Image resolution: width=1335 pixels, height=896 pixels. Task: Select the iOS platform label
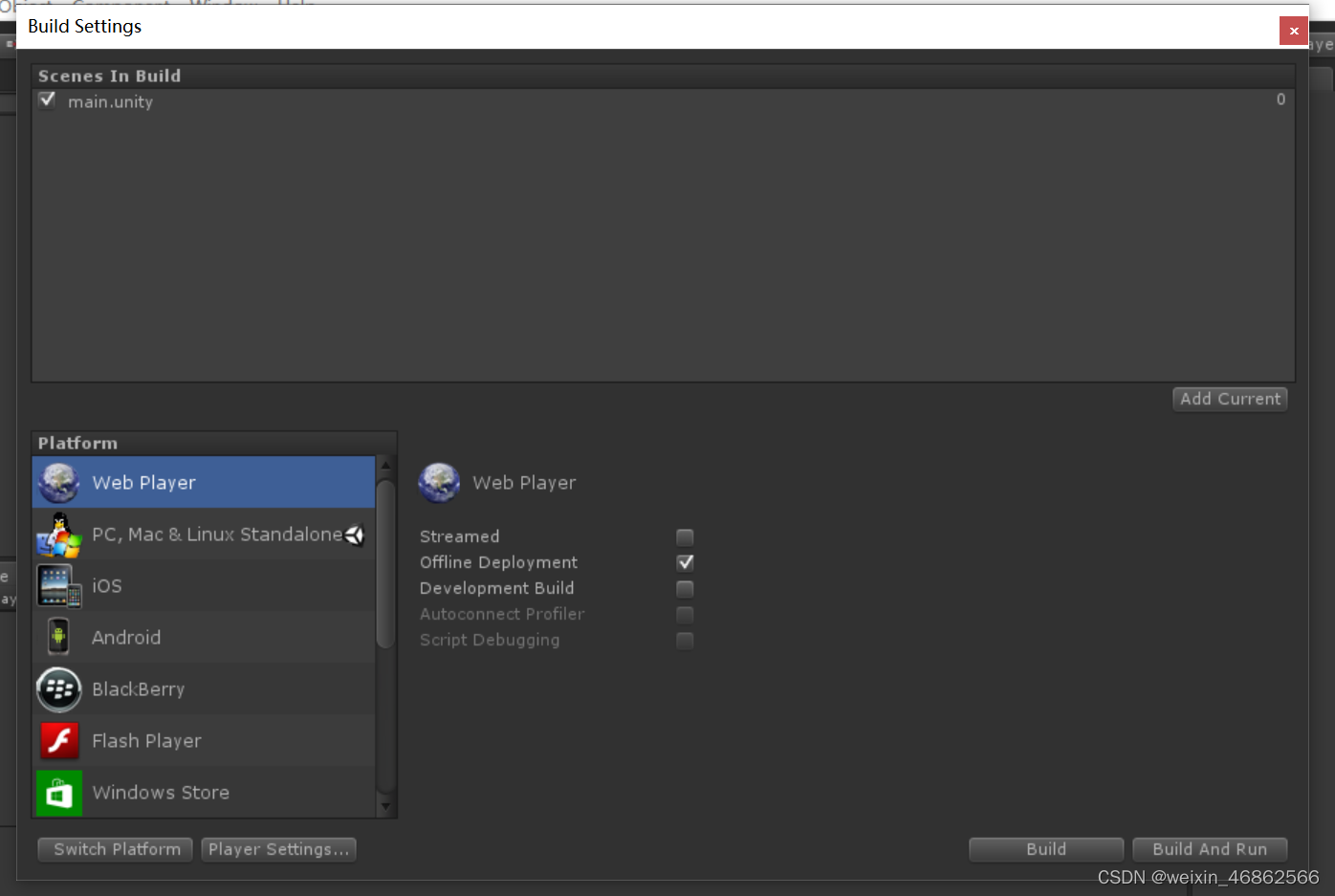(107, 586)
